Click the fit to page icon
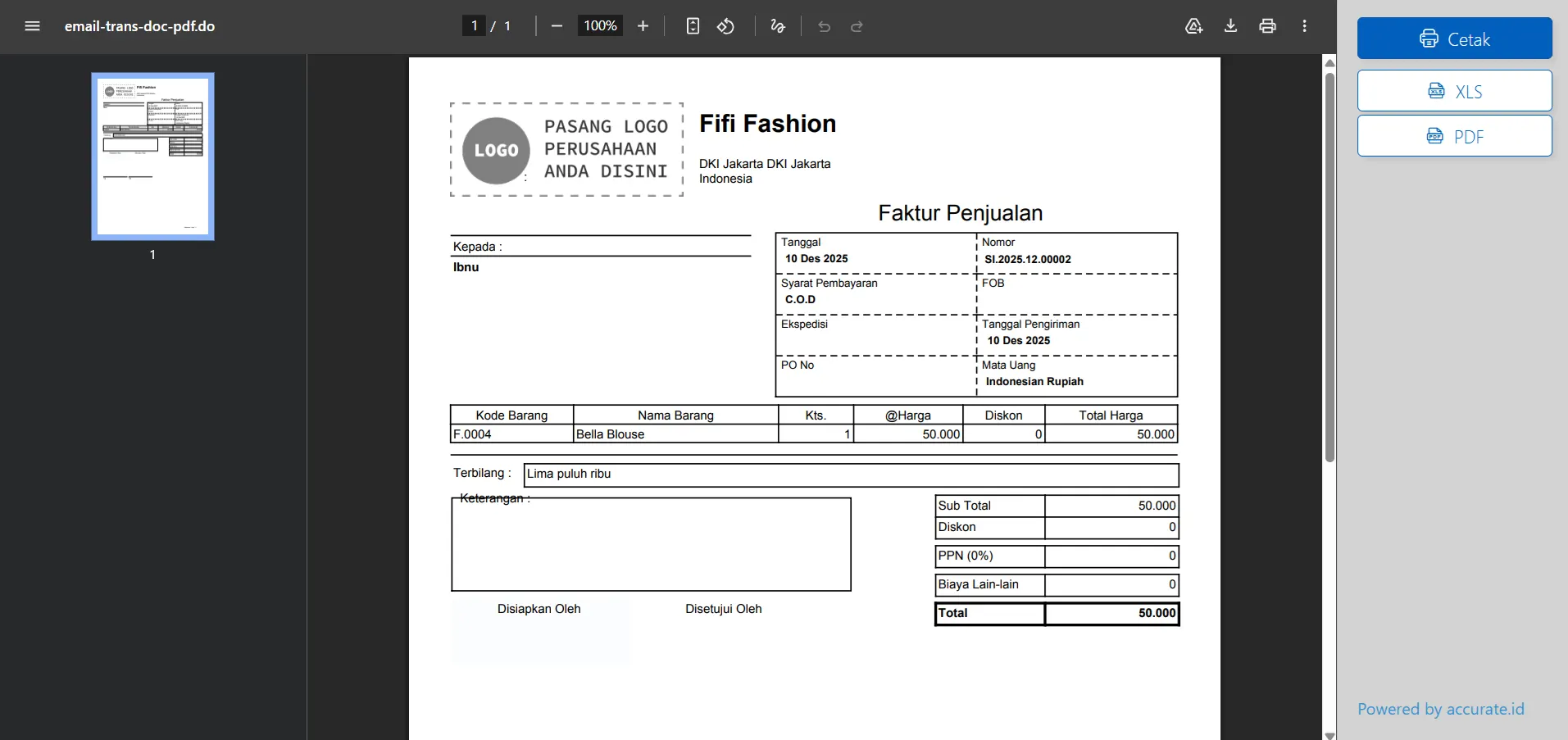The image size is (1568, 740). (693, 26)
